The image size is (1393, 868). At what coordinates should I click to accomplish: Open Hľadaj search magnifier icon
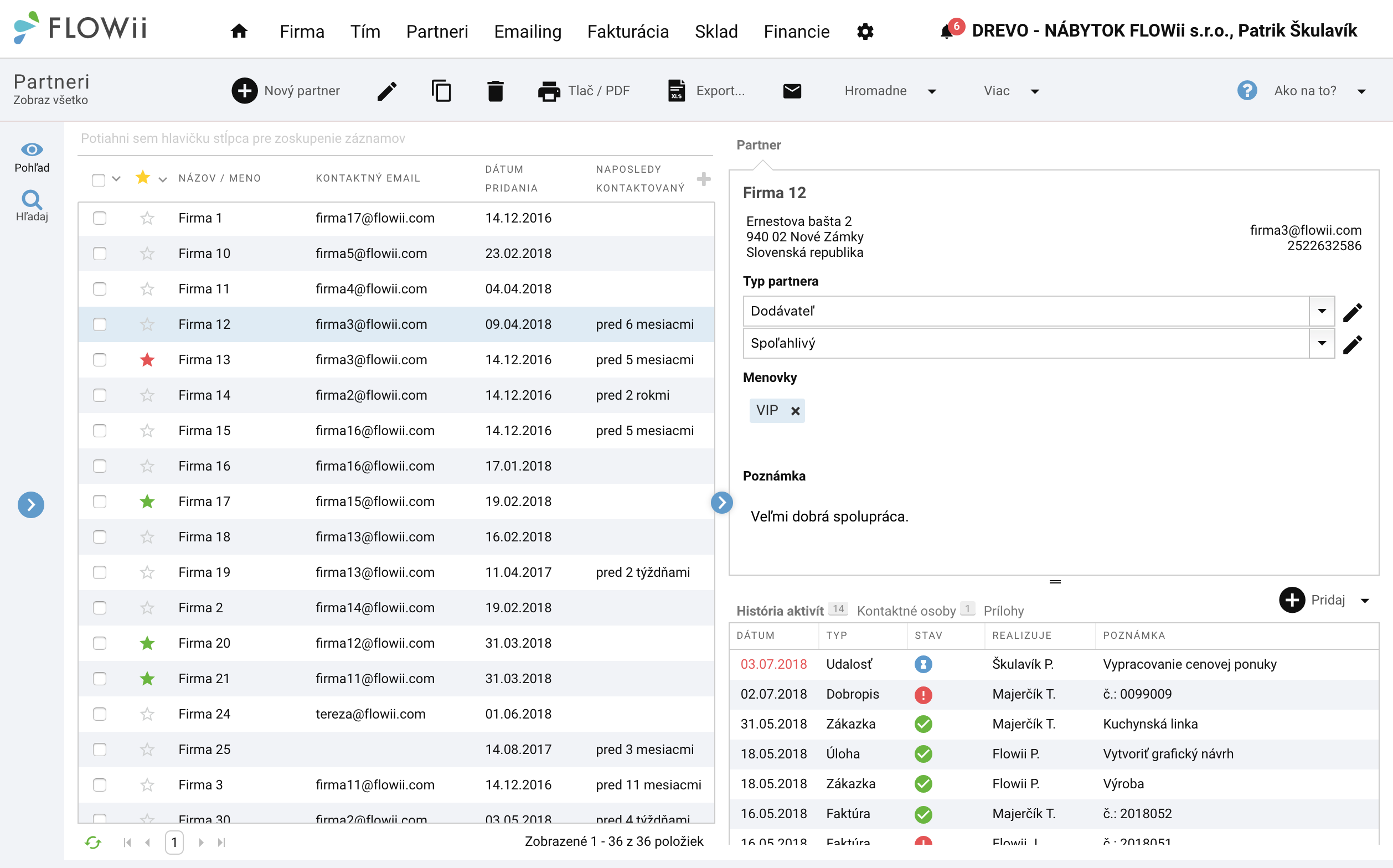[32, 199]
